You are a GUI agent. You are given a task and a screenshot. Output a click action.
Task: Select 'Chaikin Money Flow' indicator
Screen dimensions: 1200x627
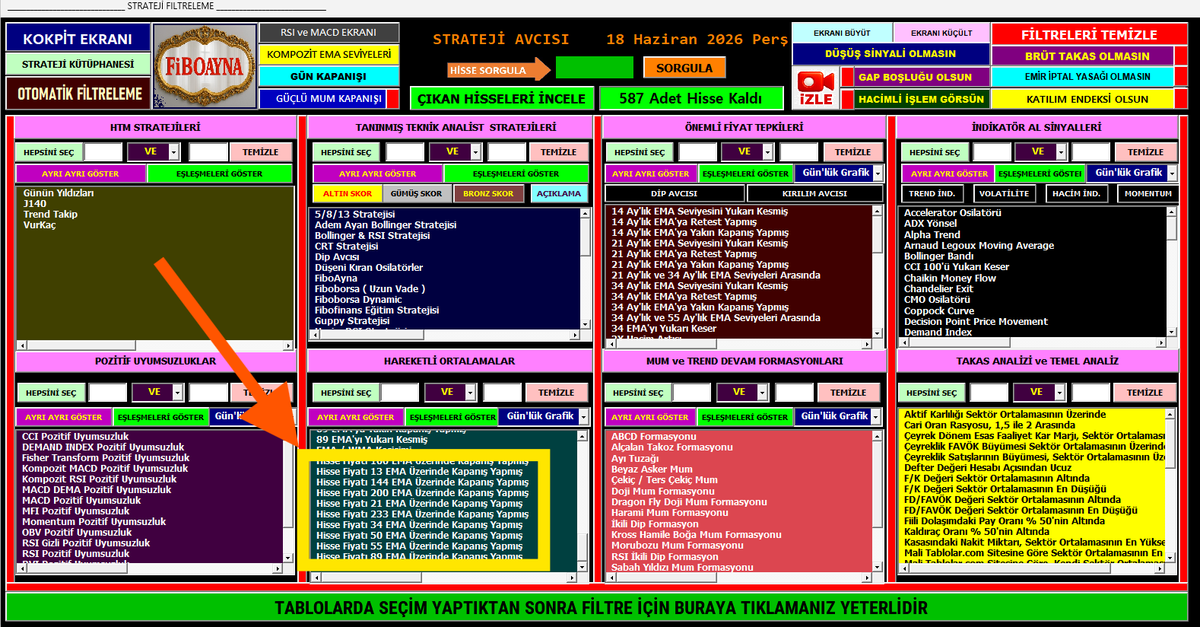point(950,278)
